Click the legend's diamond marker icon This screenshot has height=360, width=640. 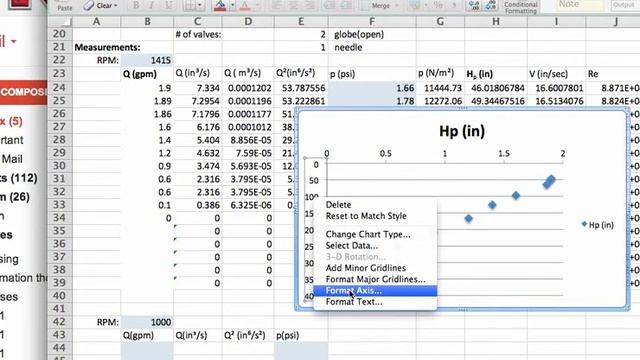click(x=584, y=224)
